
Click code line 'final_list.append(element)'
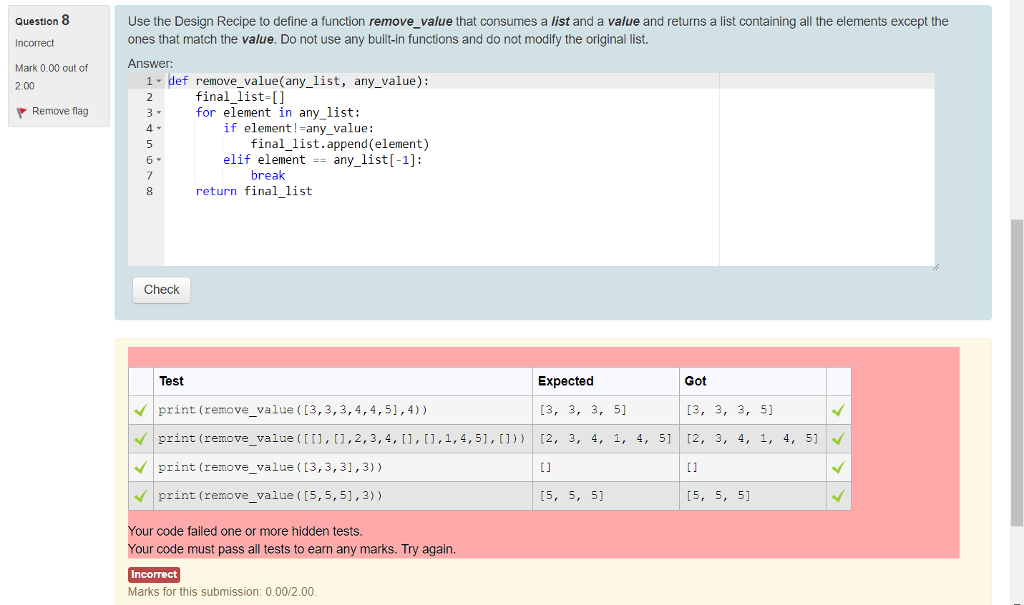(340, 144)
